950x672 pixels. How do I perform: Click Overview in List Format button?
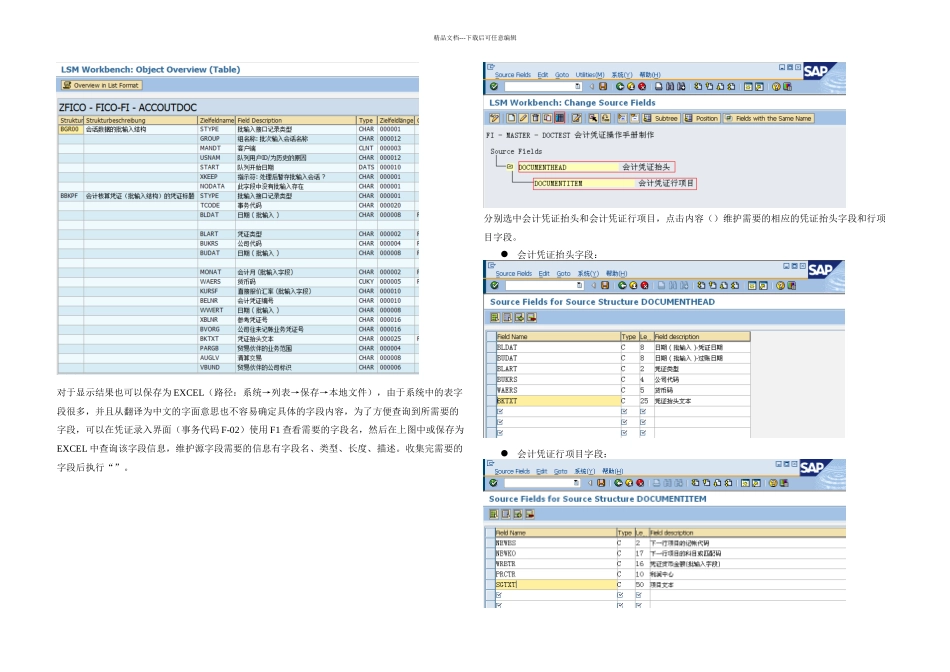[101, 85]
